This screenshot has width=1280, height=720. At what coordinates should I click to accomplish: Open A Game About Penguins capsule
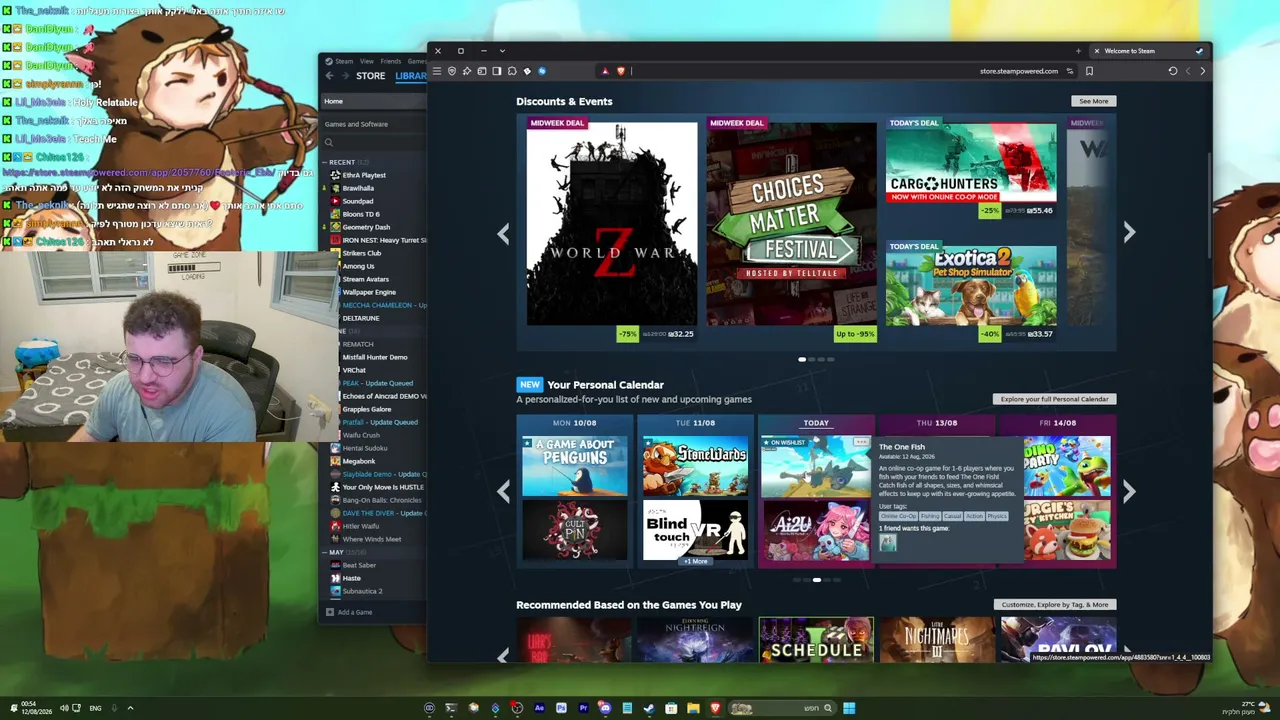tap(574, 466)
